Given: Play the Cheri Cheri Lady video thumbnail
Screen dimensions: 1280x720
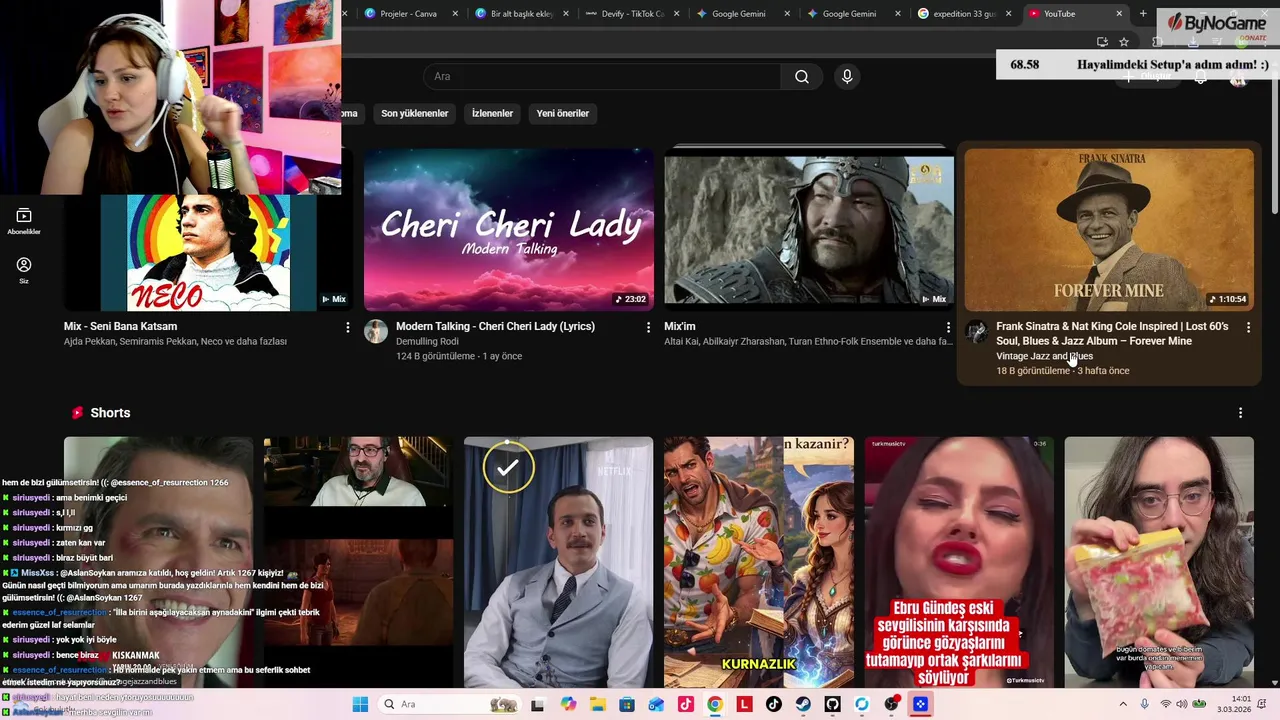Looking at the screenshot, I should click(509, 230).
